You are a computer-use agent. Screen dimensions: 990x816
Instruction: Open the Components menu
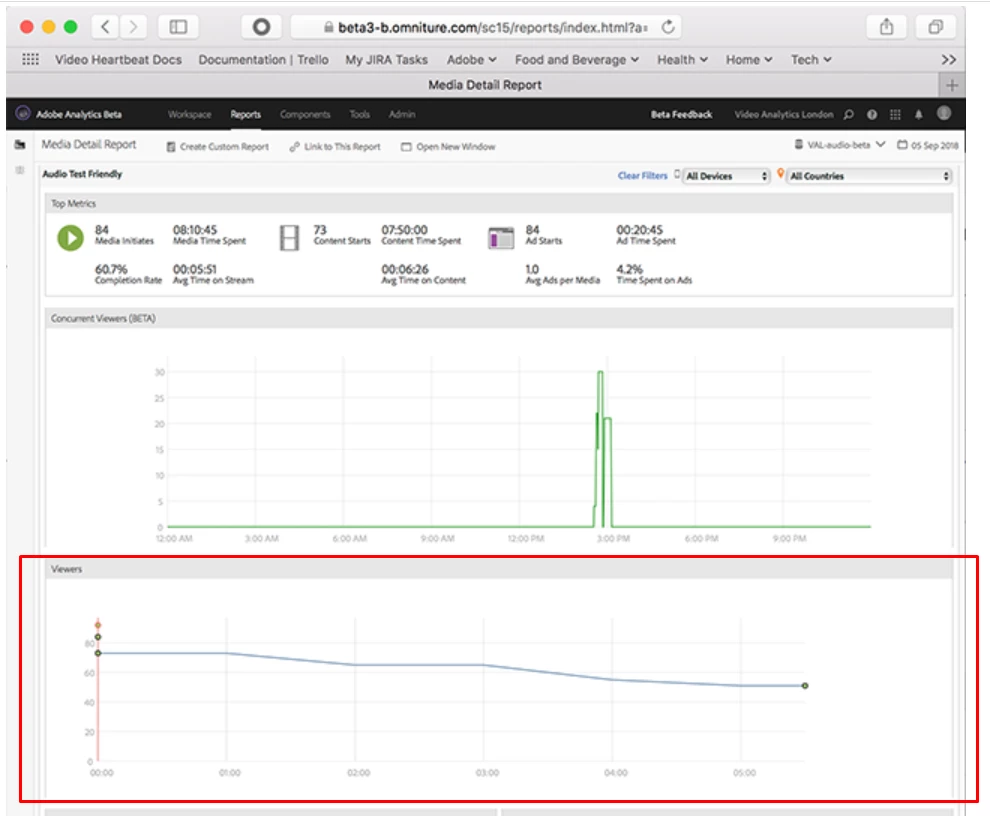coord(305,114)
